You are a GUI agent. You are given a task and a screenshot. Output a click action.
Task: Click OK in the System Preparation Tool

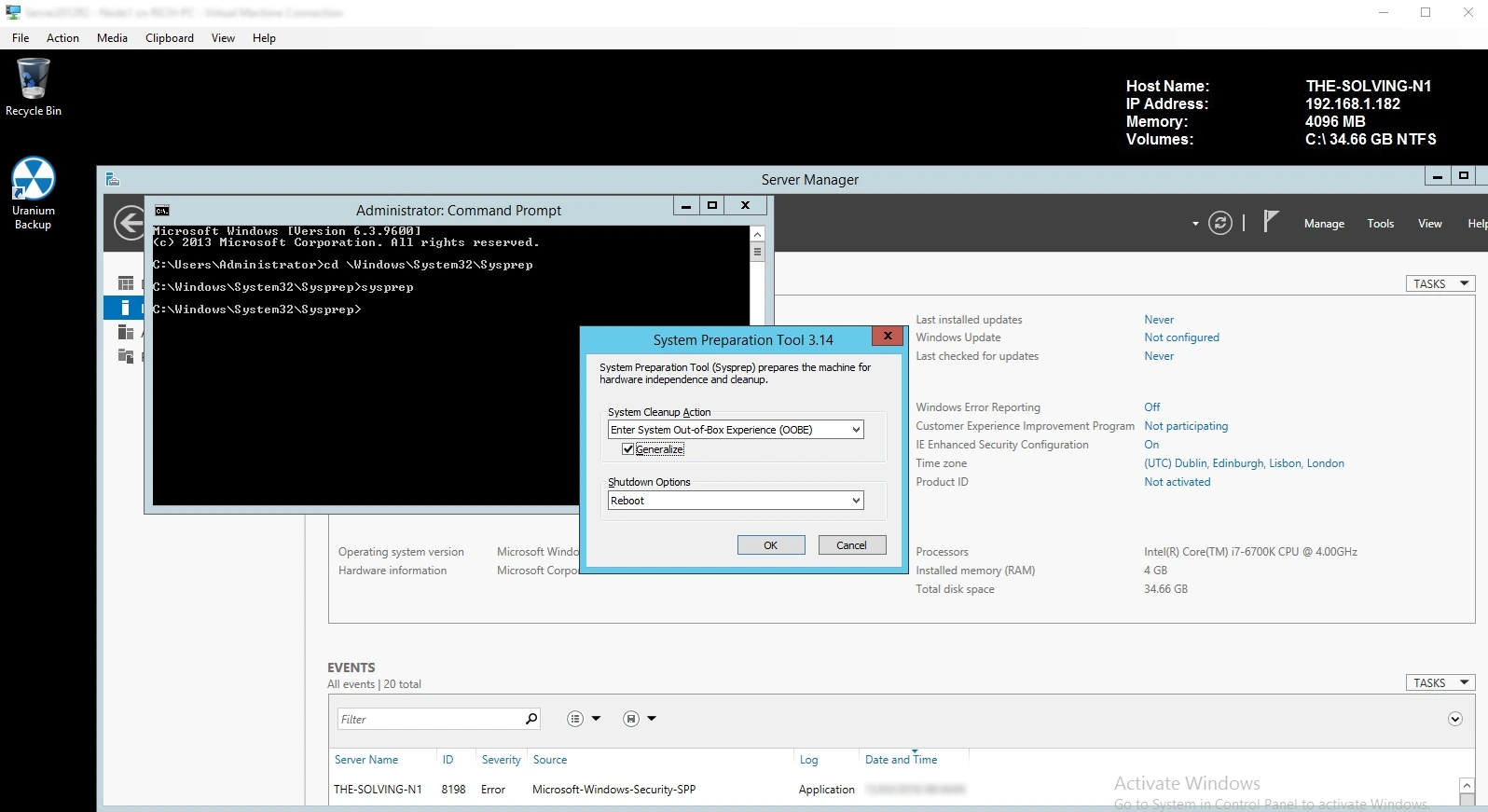pyautogui.click(x=771, y=545)
